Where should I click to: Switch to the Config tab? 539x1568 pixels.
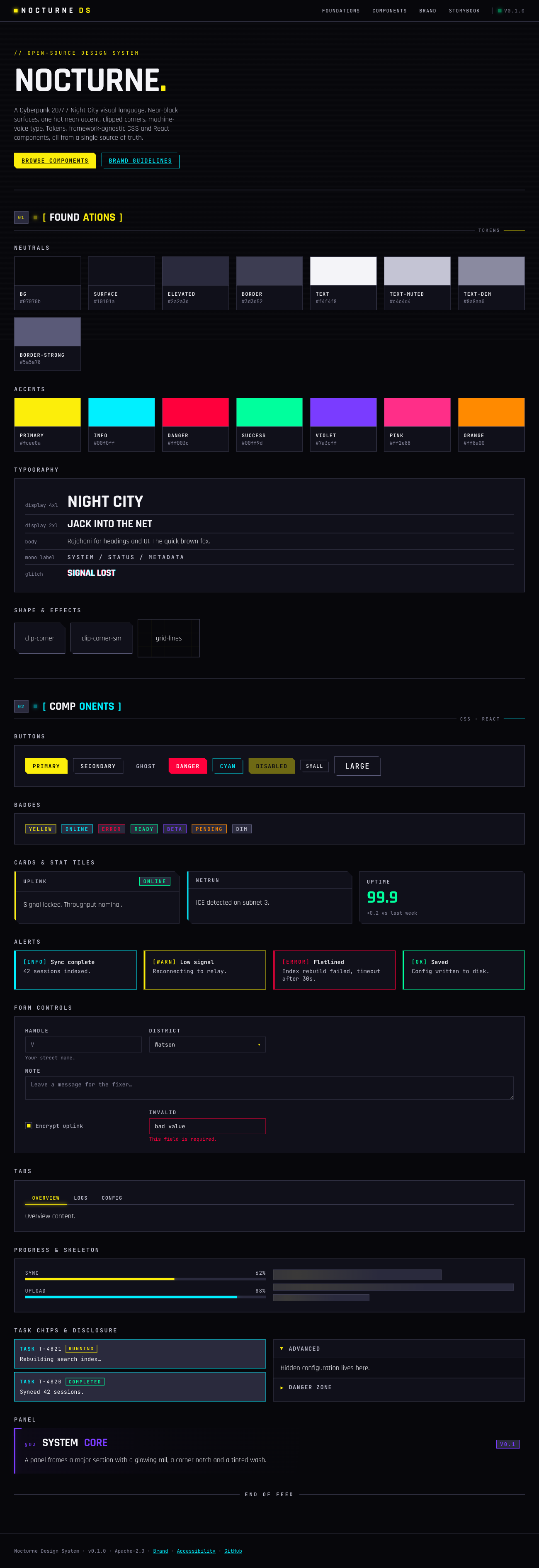click(x=112, y=1198)
